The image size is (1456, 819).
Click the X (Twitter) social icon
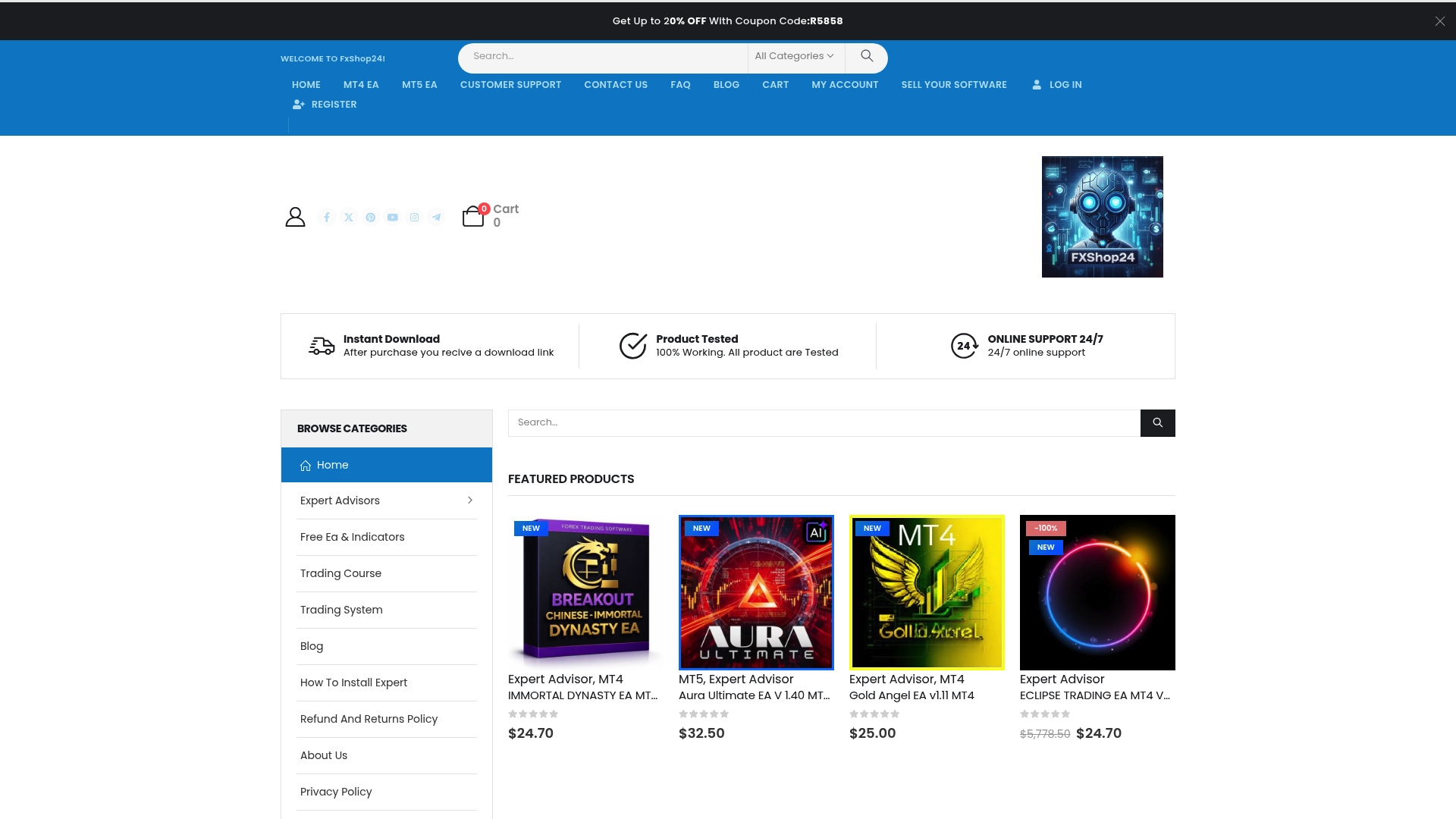(348, 217)
